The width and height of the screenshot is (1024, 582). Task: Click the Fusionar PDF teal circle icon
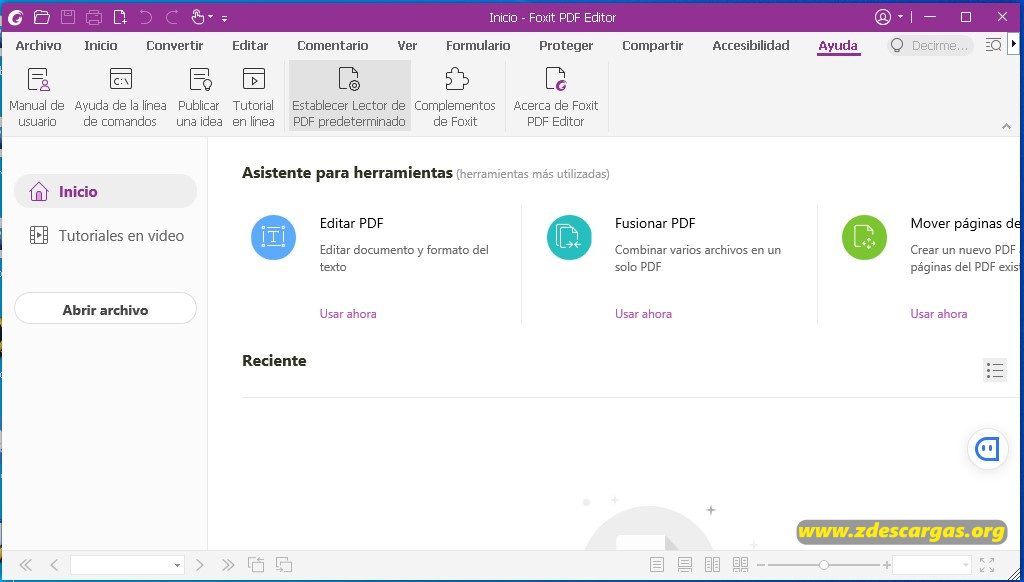(x=569, y=236)
